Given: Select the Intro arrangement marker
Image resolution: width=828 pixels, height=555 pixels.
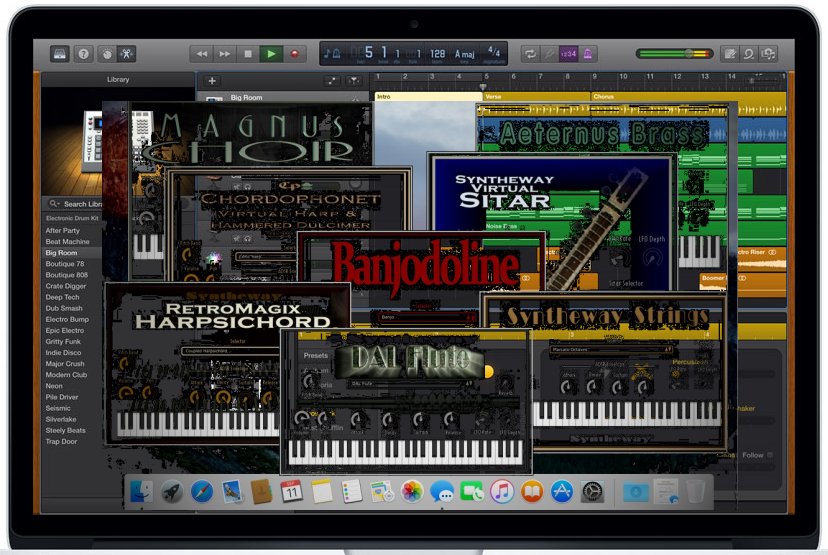Looking at the screenshot, I should coord(428,97).
